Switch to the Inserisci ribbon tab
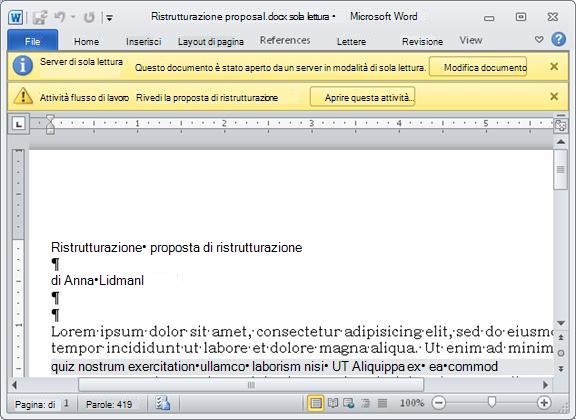Screen dimensions: 576x420 tap(143, 42)
